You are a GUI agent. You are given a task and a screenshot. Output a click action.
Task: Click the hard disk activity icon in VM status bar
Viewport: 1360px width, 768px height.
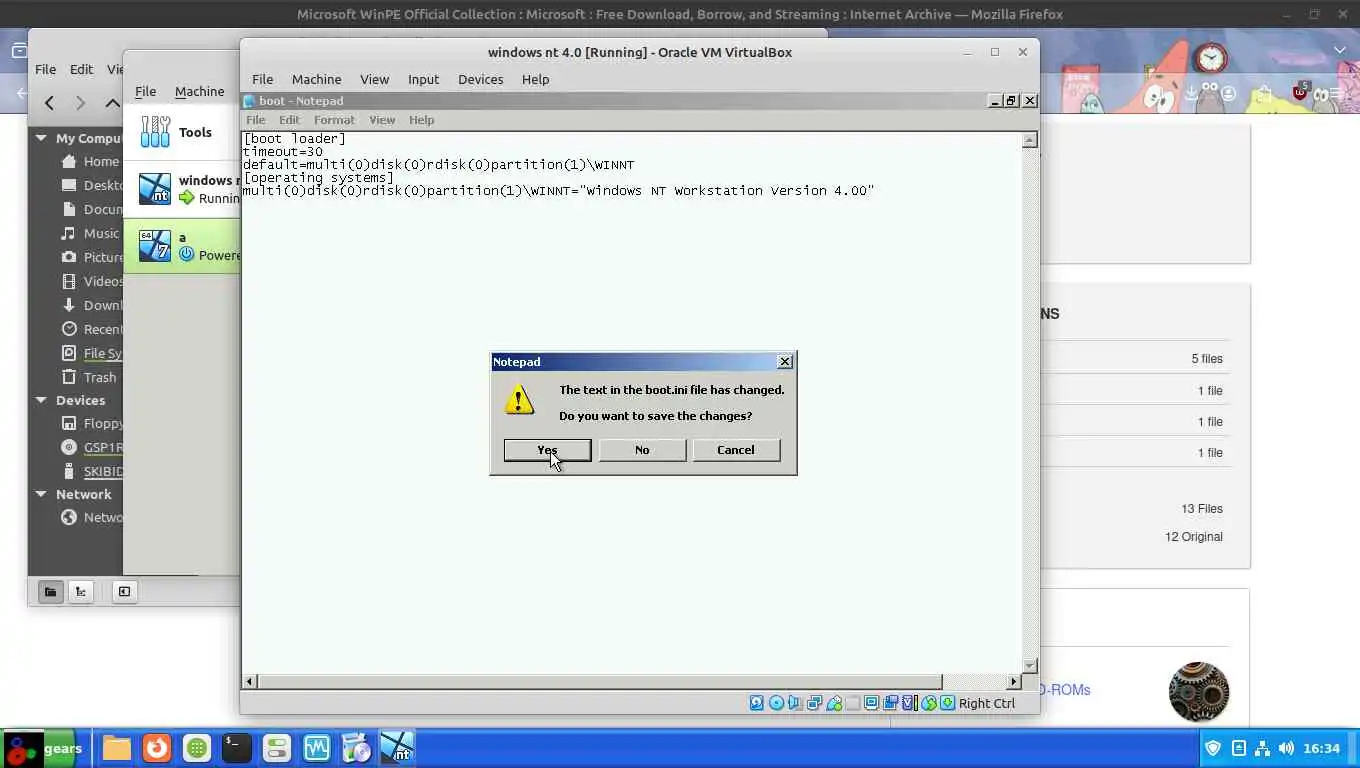(x=757, y=703)
